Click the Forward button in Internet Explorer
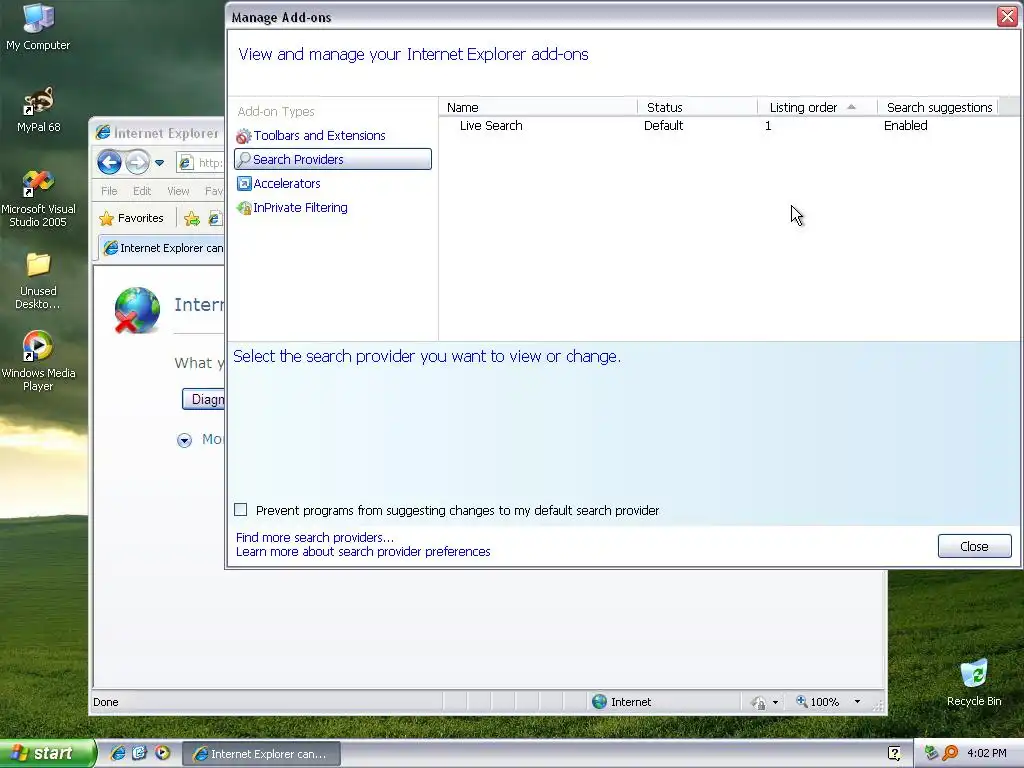 [137, 163]
